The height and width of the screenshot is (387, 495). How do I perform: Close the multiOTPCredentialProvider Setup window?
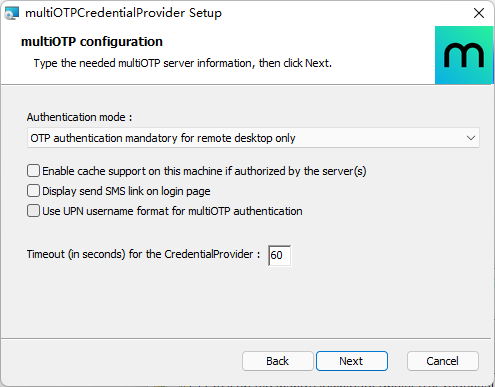coord(479,13)
